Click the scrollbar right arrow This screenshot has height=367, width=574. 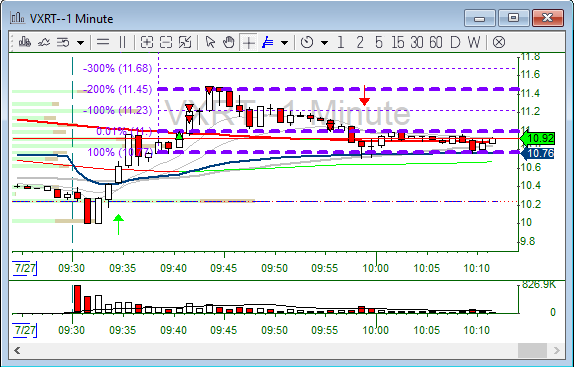point(557,351)
